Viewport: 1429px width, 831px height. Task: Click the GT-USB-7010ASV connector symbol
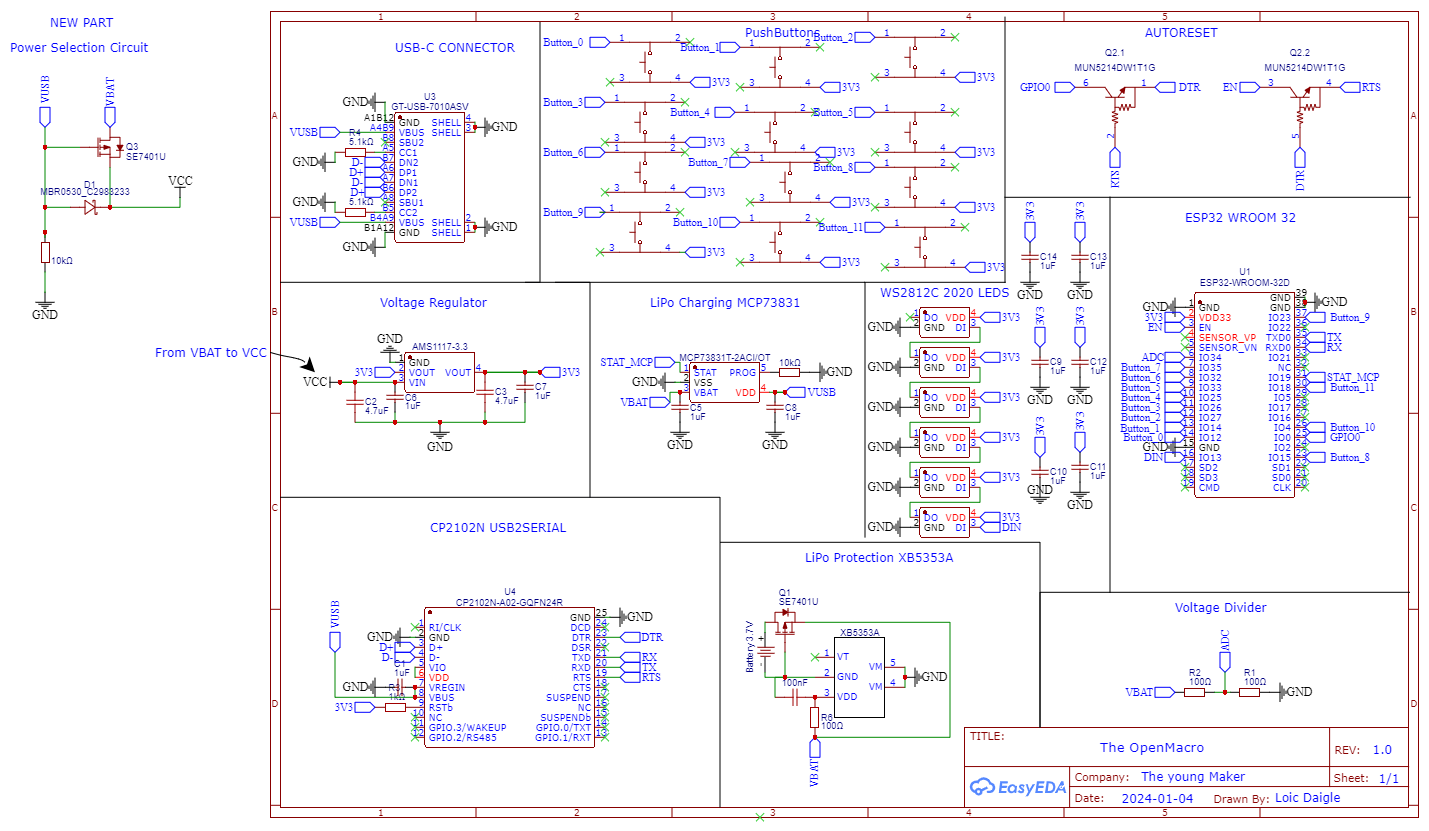click(x=430, y=175)
